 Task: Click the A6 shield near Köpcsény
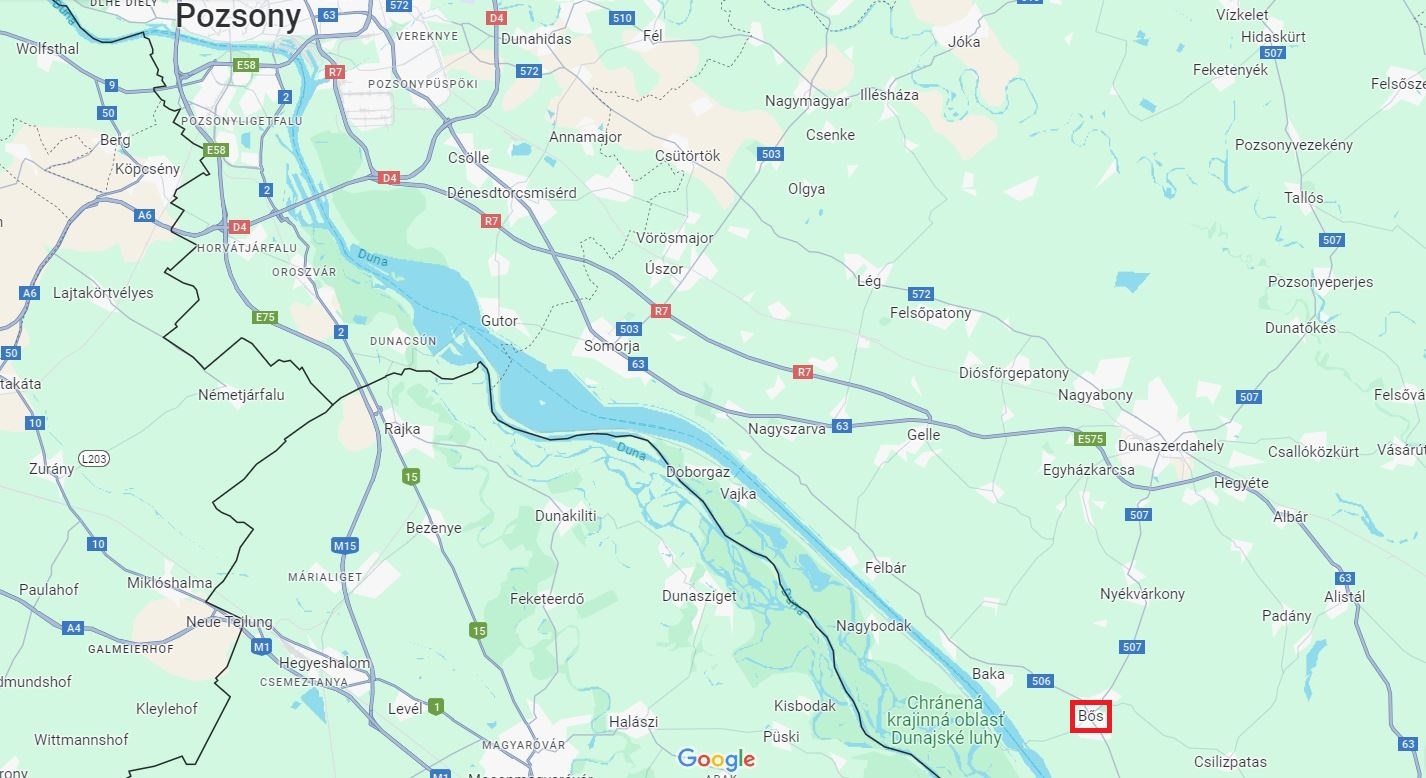pyautogui.click(x=145, y=215)
